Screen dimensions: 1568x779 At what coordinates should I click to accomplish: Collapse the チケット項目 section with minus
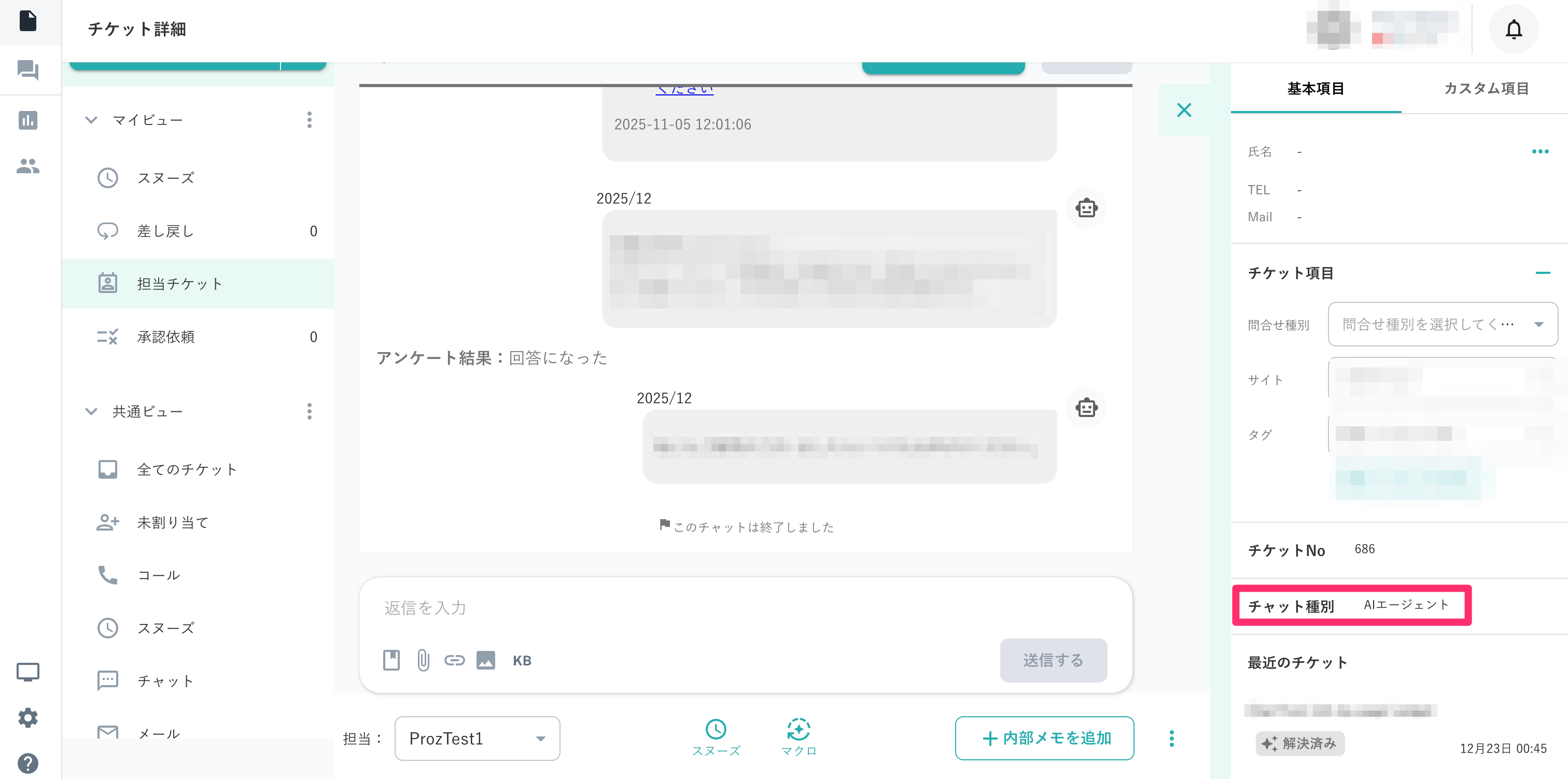[x=1542, y=273]
